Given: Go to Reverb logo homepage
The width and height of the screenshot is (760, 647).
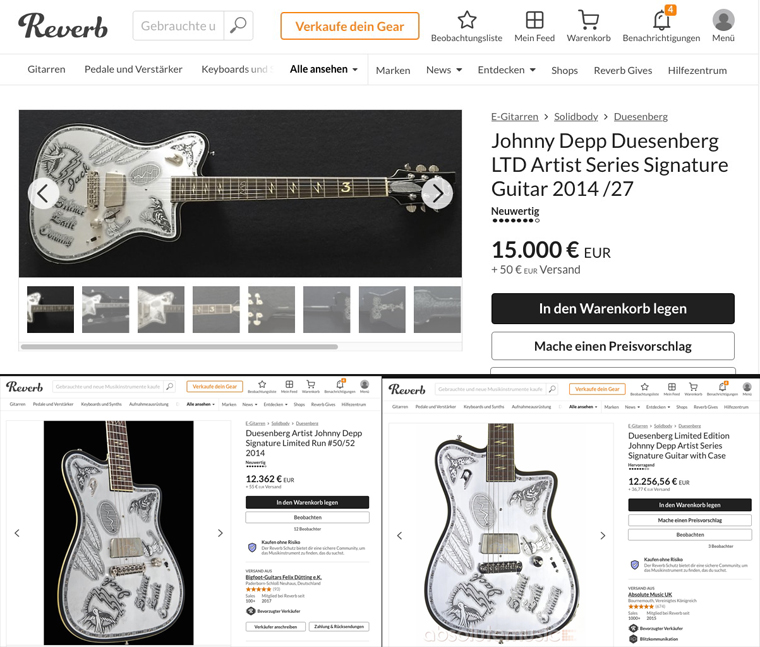Looking at the screenshot, I should [x=63, y=26].
